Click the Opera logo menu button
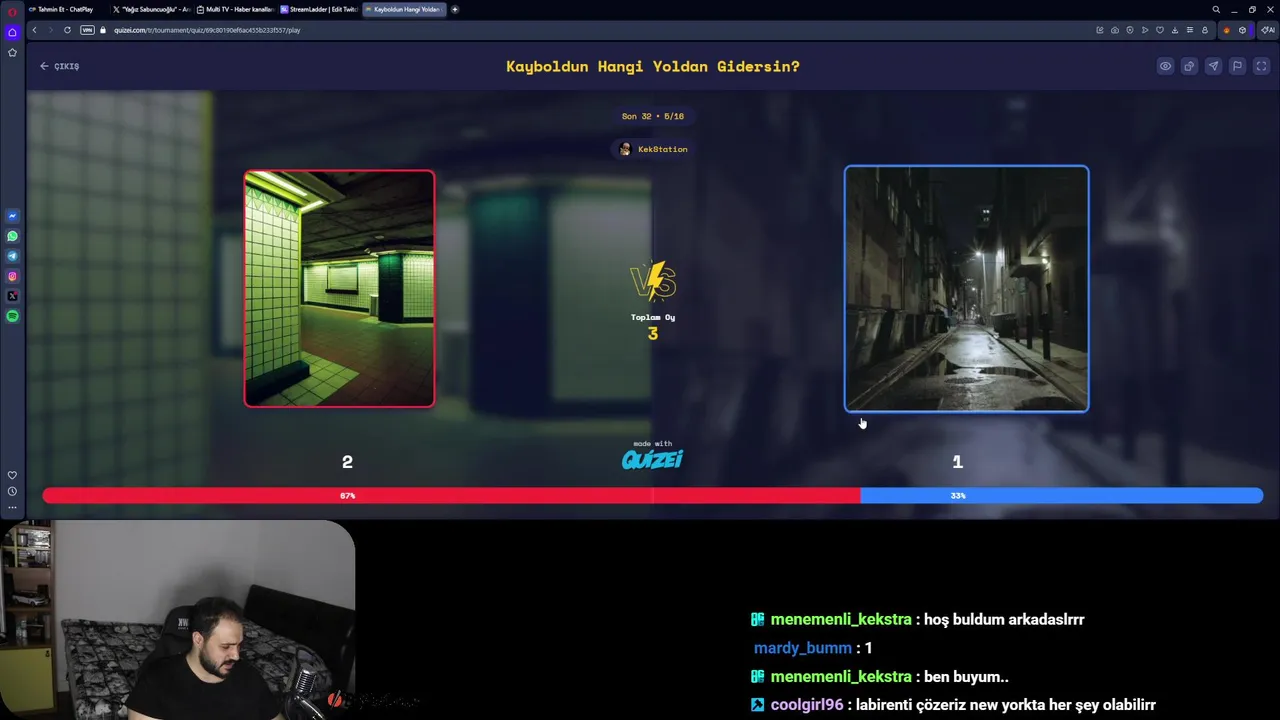Viewport: 1280px width, 720px height. [x=12, y=10]
